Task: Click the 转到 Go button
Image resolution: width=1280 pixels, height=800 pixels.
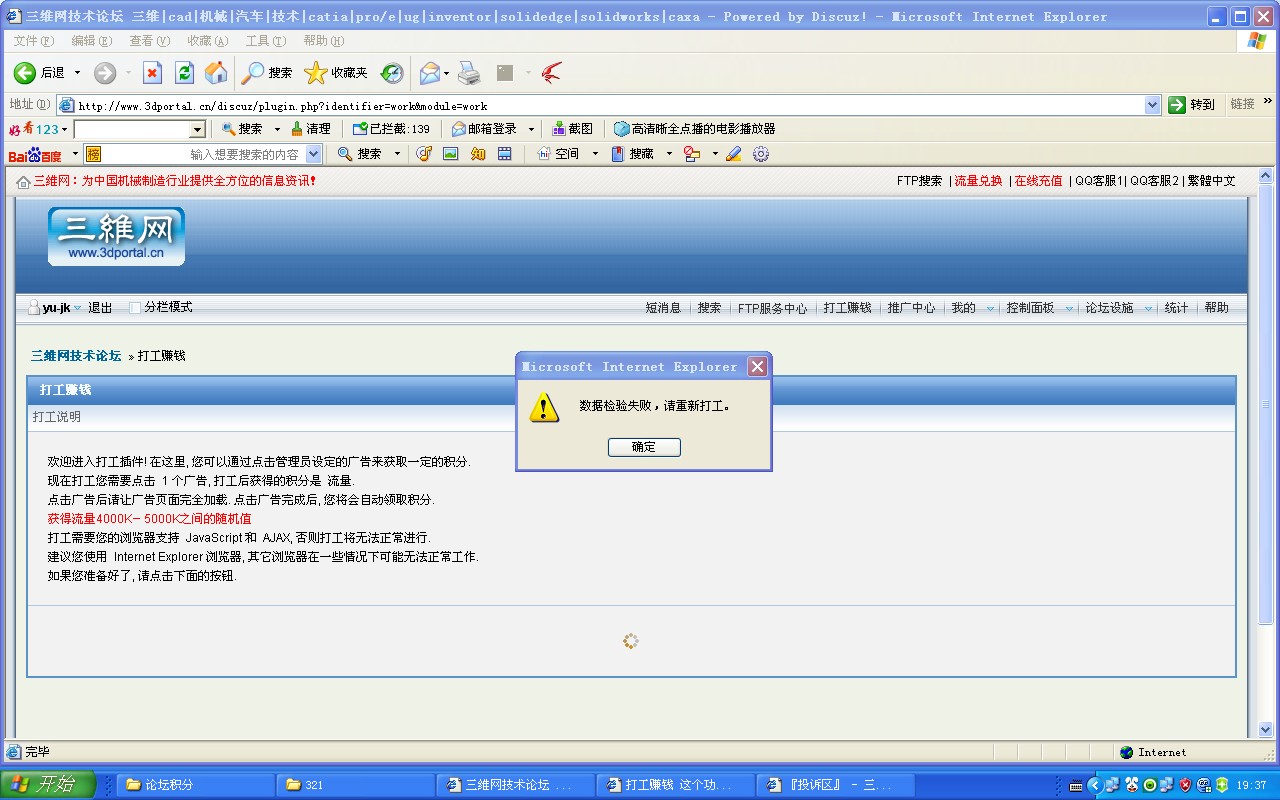Action: point(1192,105)
